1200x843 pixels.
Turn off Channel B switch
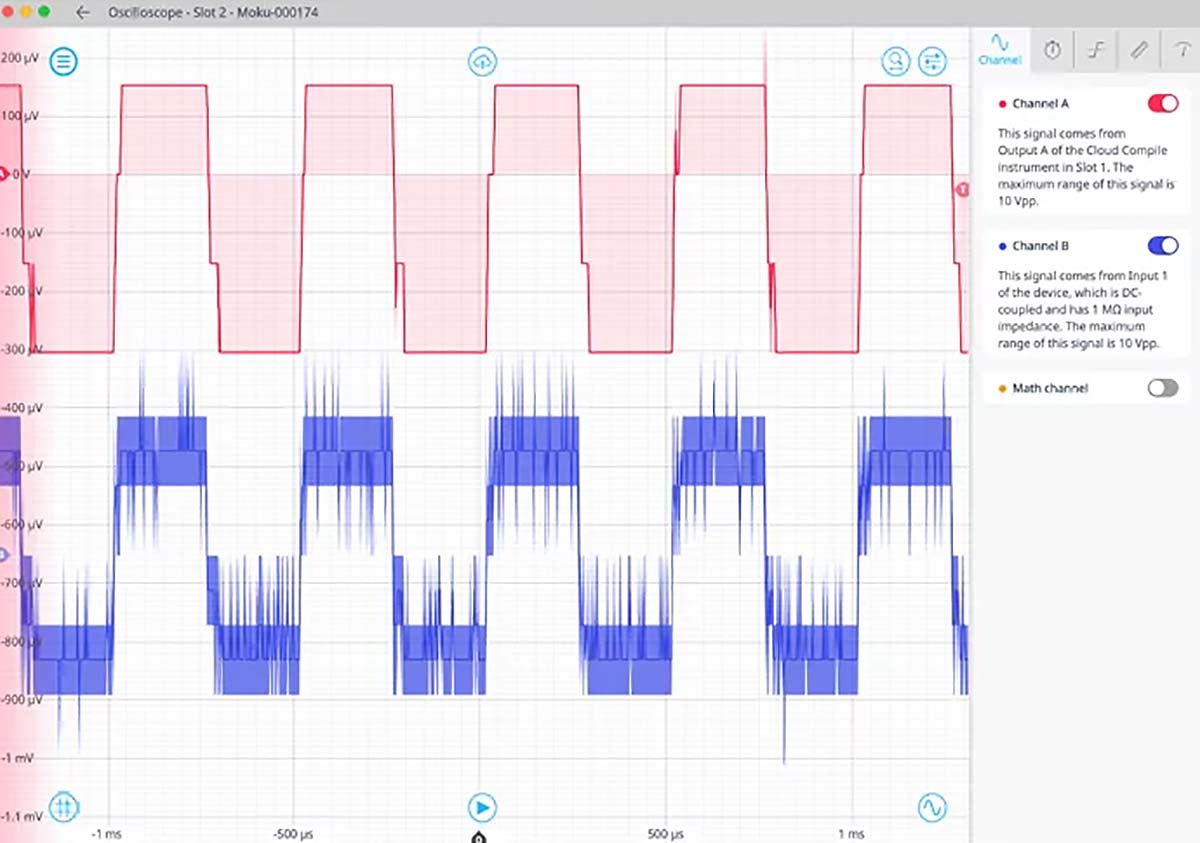tap(1163, 246)
